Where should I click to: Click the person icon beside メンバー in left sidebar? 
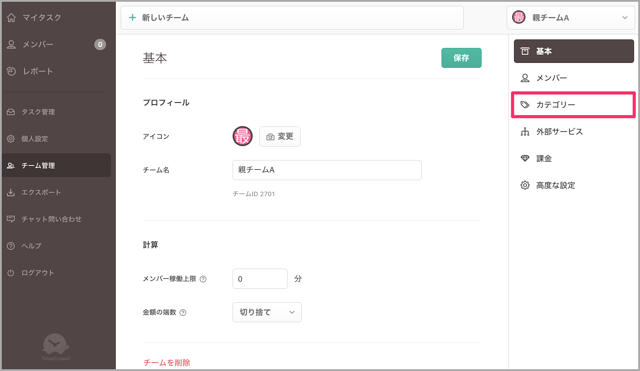coord(11,44)
